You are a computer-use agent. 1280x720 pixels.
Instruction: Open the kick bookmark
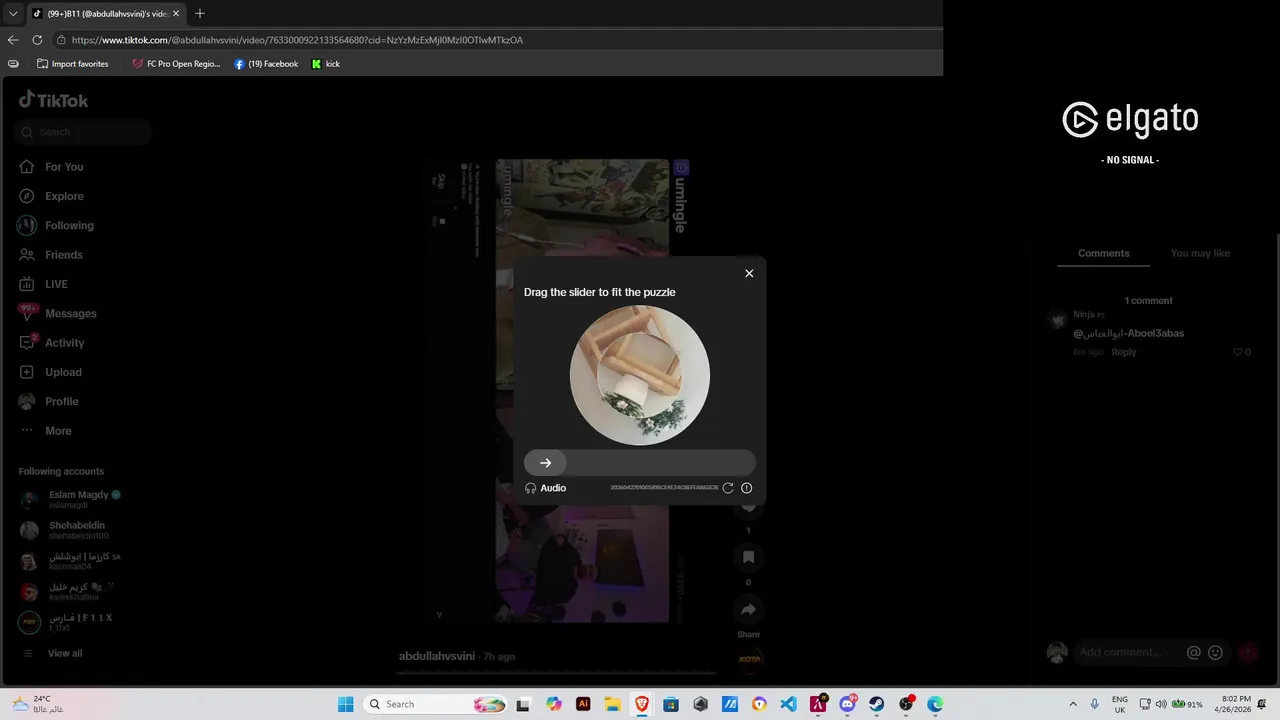click(326, 64)
